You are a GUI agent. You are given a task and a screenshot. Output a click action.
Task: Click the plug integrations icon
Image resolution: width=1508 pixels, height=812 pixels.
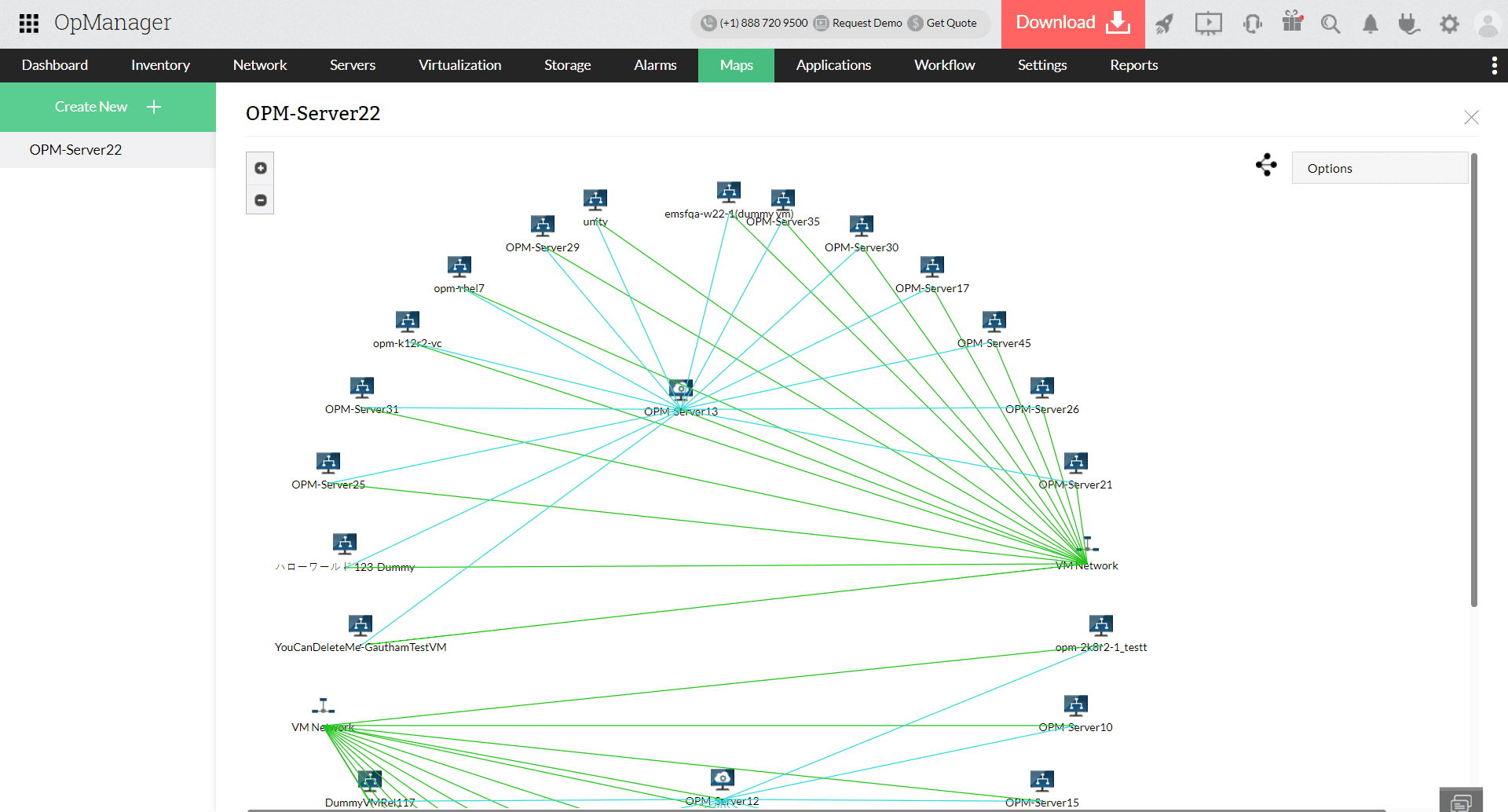click(x=1409, y=24)
